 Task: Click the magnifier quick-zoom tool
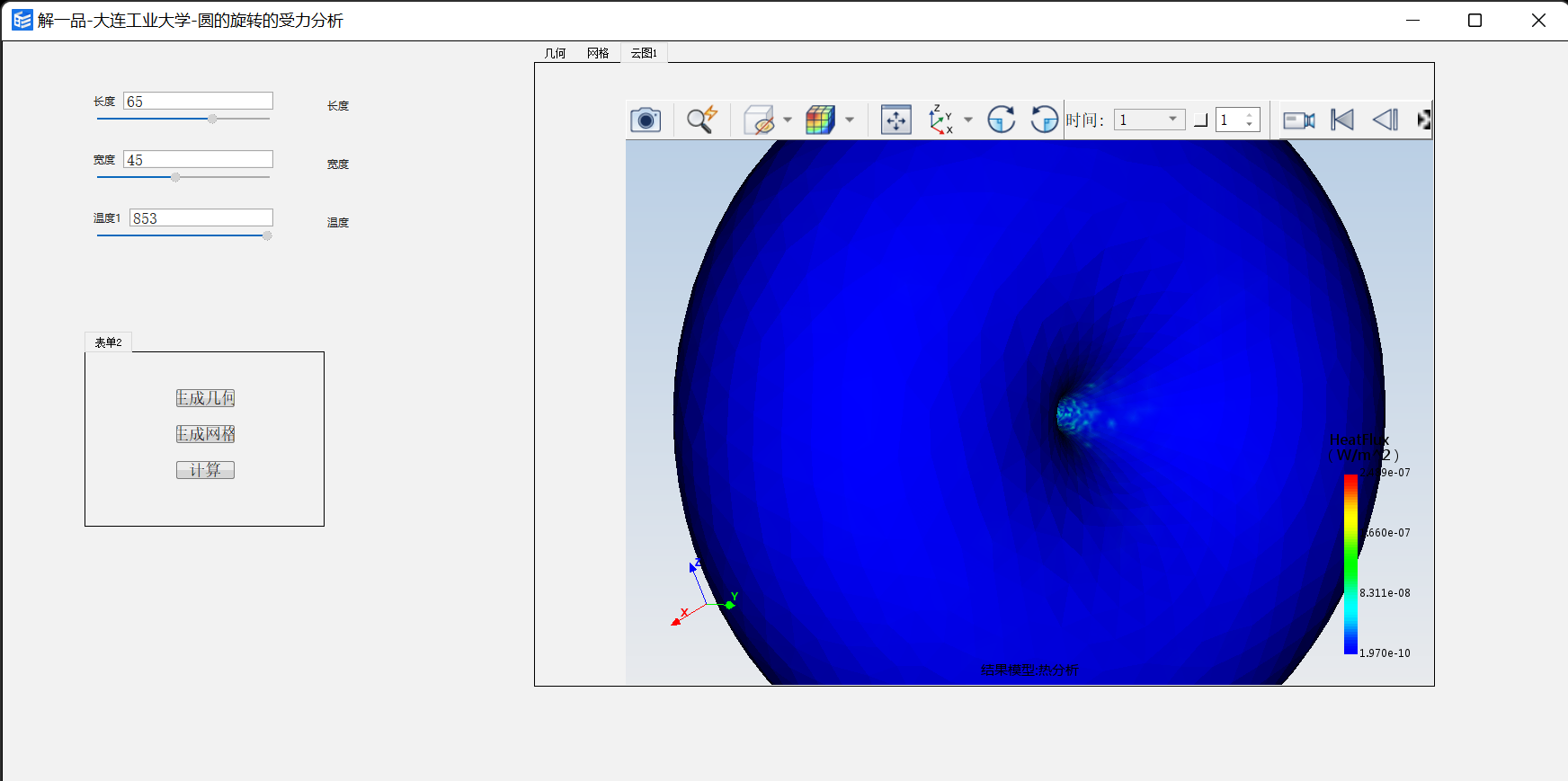(x=702, y=120)
